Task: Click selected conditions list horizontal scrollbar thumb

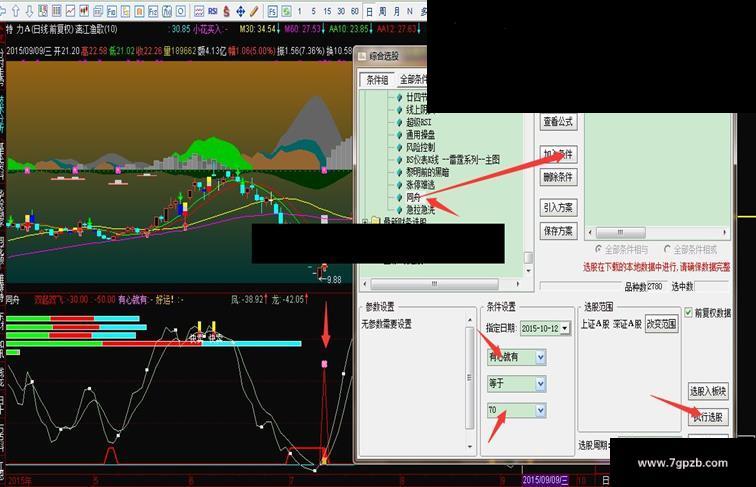Action: (x=621, y=232)
